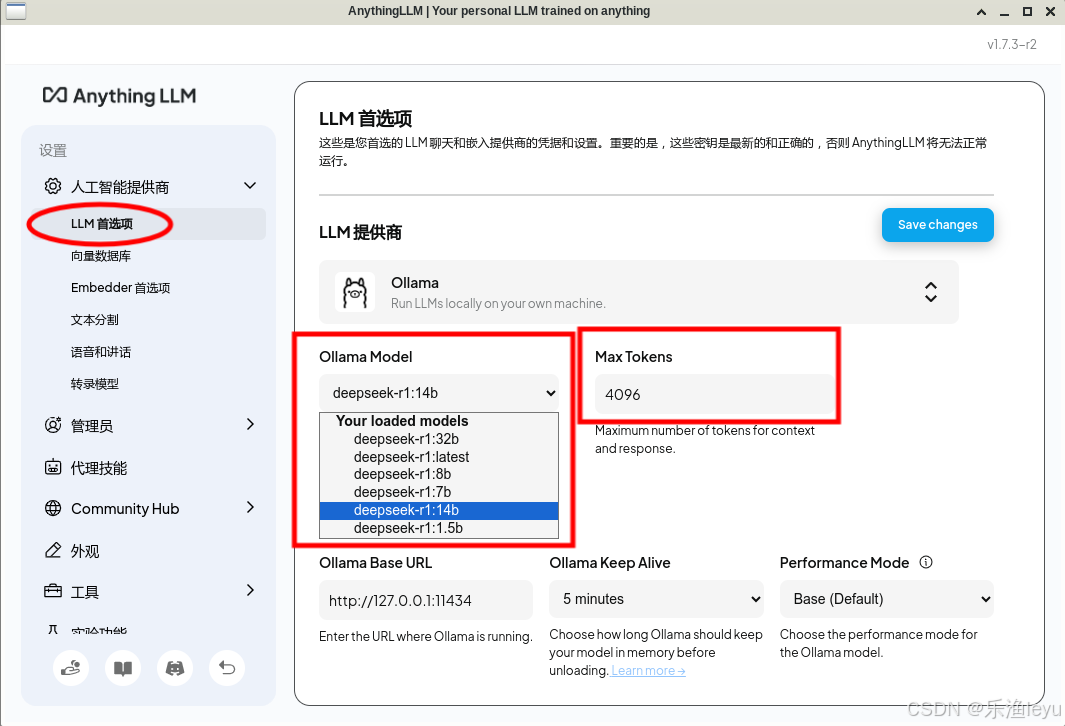The width and height of the screenshot is (1065, 726).
Task: Click the v1.7.3-r2 version text
Action: [1011, 44]
